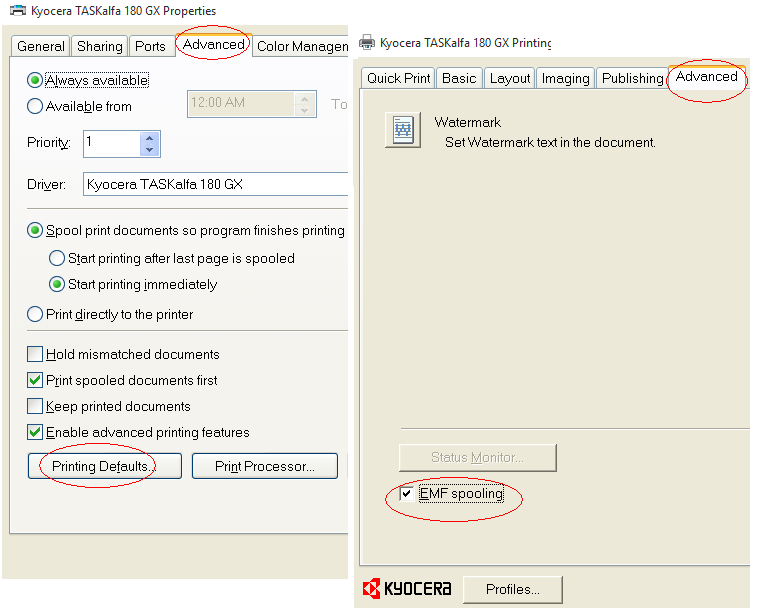Screen dimensions: 759x612
Task: Increase the Priority value with up arrow
Action: tap(150, 138)
